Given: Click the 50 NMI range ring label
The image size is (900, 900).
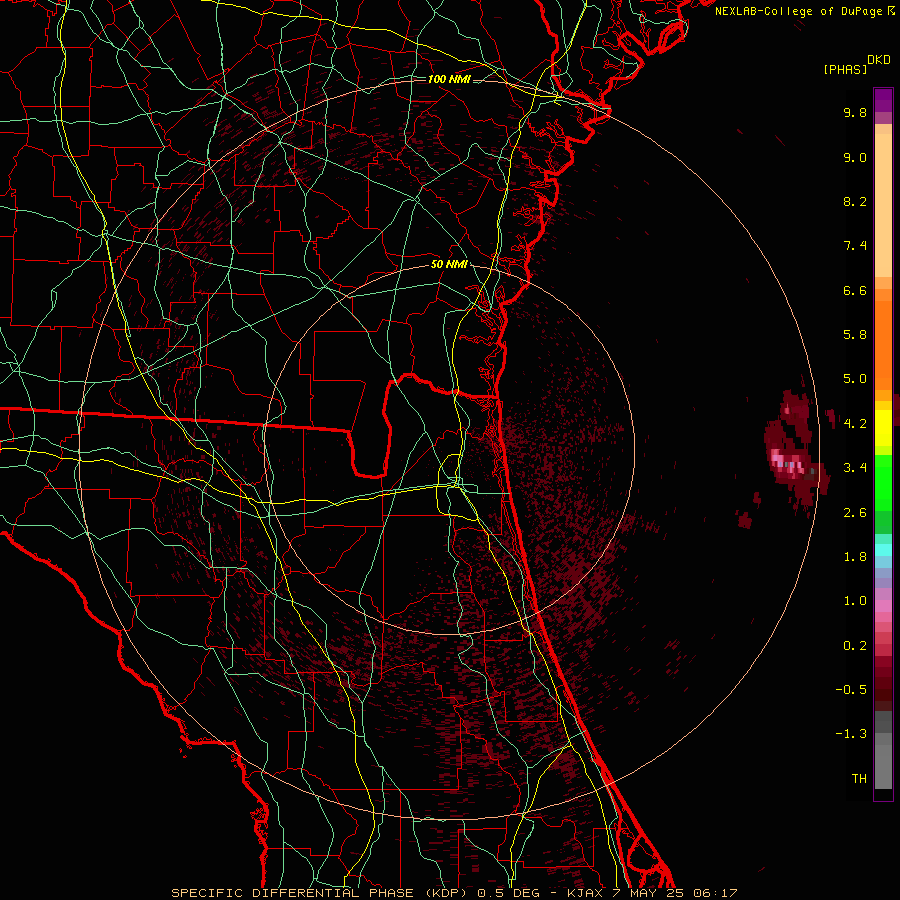Looking at the screenshot, I should pos(449,265).
